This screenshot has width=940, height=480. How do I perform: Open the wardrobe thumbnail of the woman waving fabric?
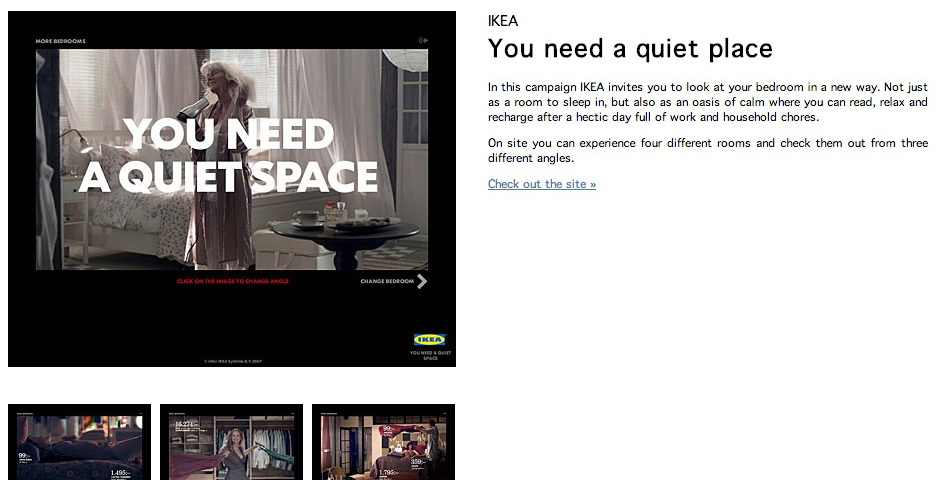pos(231,442)
